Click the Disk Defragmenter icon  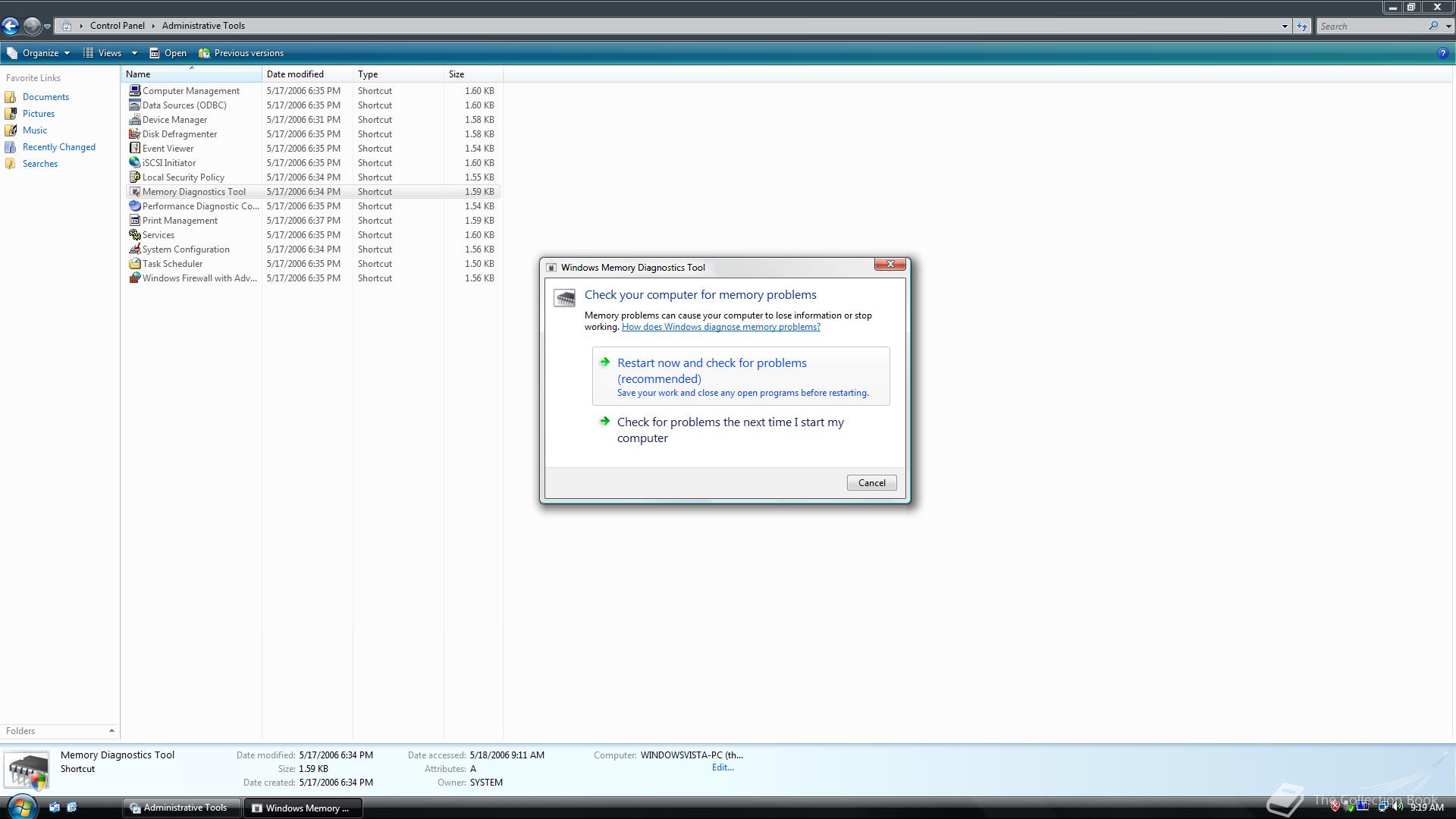[135, 133]
